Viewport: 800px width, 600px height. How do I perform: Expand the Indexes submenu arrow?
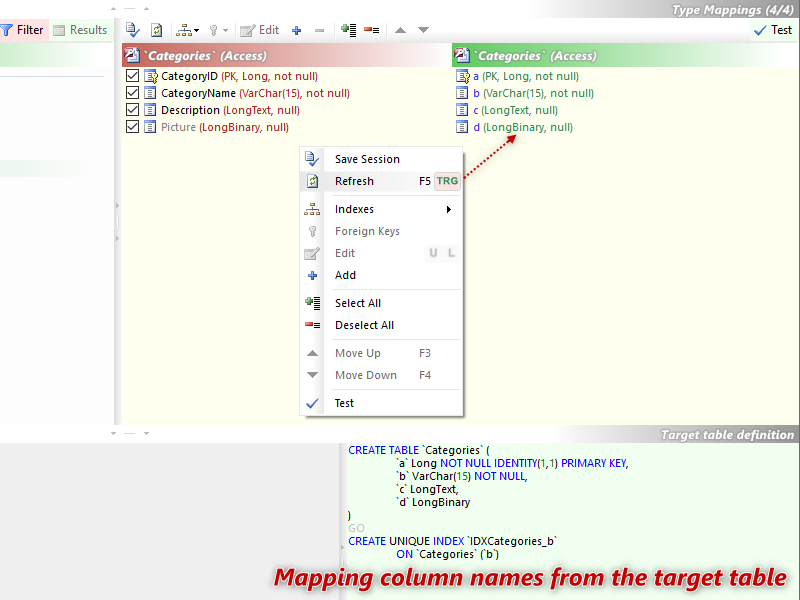click(x=449, y=209)
